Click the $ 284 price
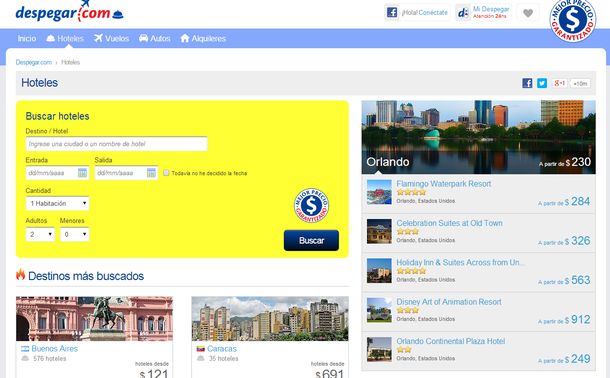The image size is (610, 378). click(x=577, y=201)
